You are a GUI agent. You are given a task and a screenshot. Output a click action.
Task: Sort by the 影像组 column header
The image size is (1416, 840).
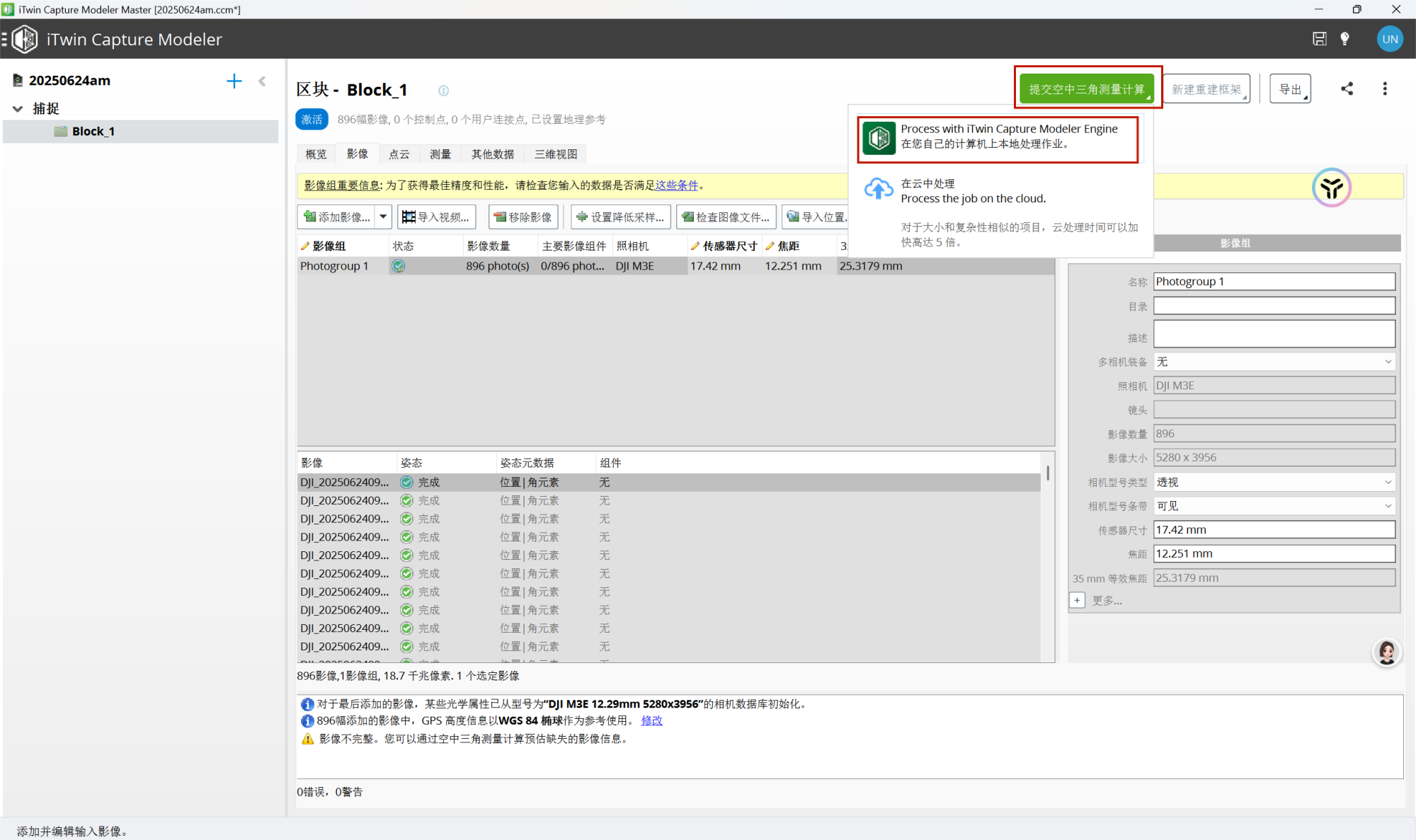[343, 246]
